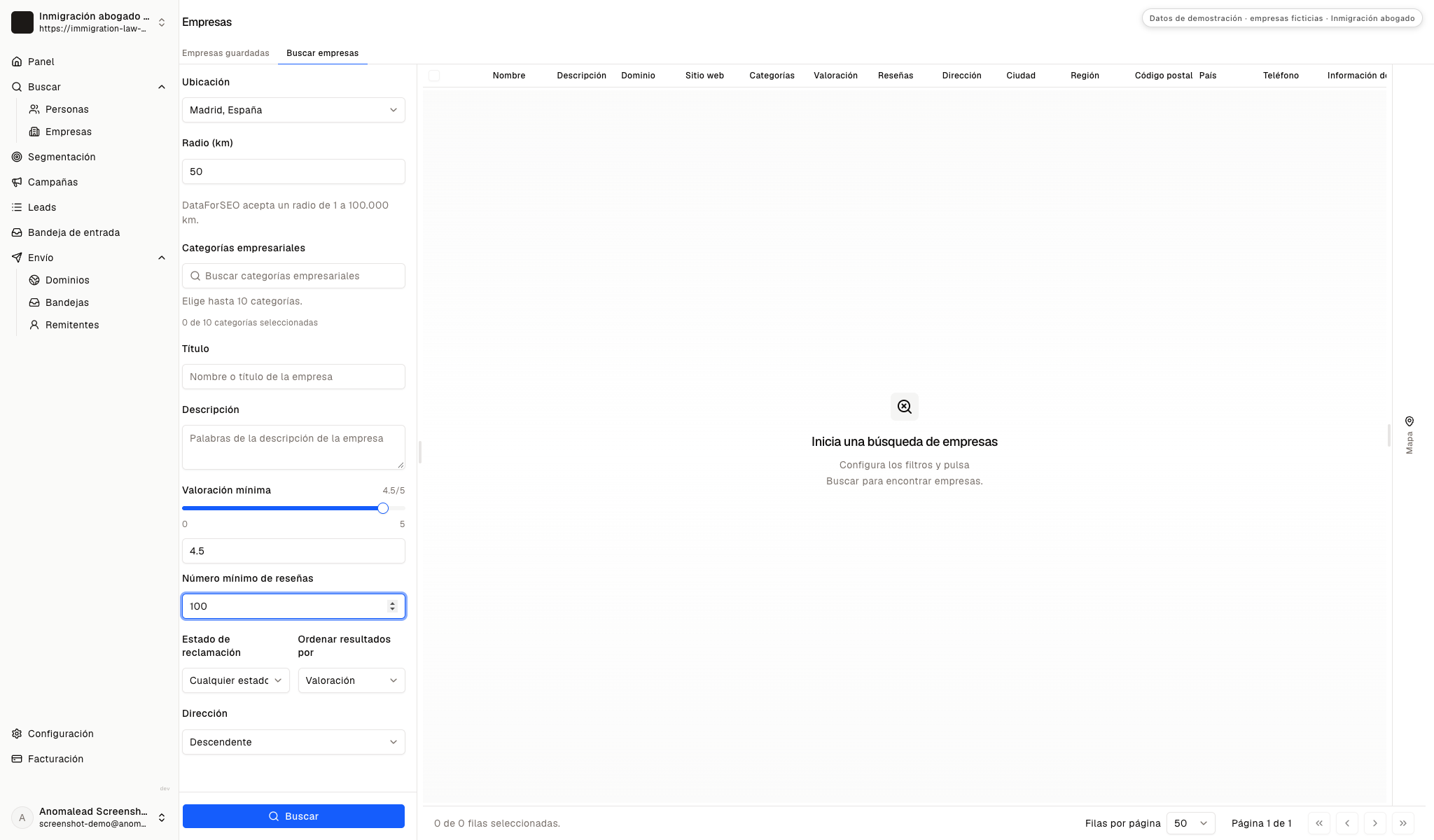Open Segmentación target icon

(17, 157)
